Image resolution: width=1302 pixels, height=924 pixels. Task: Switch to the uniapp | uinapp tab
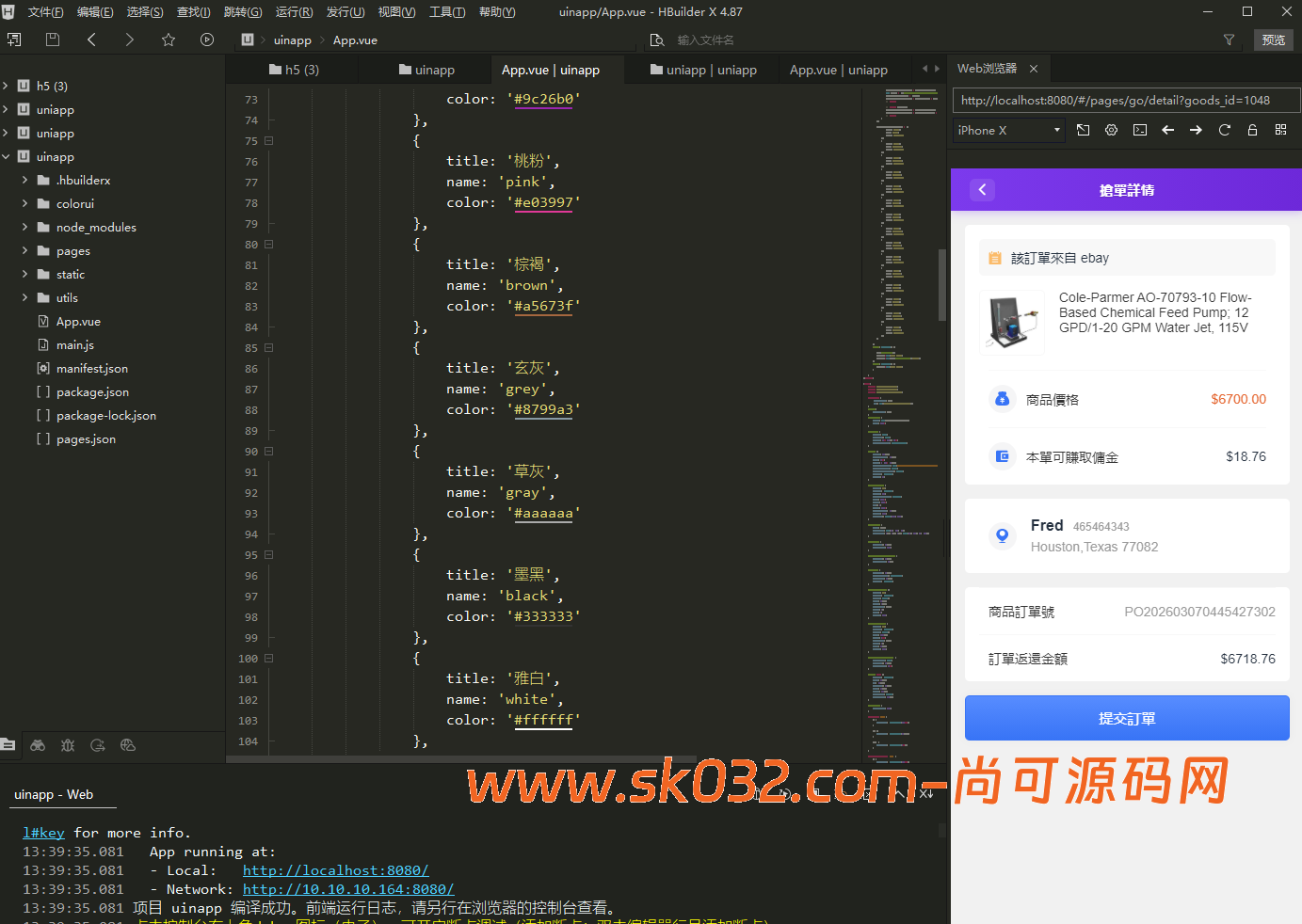click(x=710, y=70)
